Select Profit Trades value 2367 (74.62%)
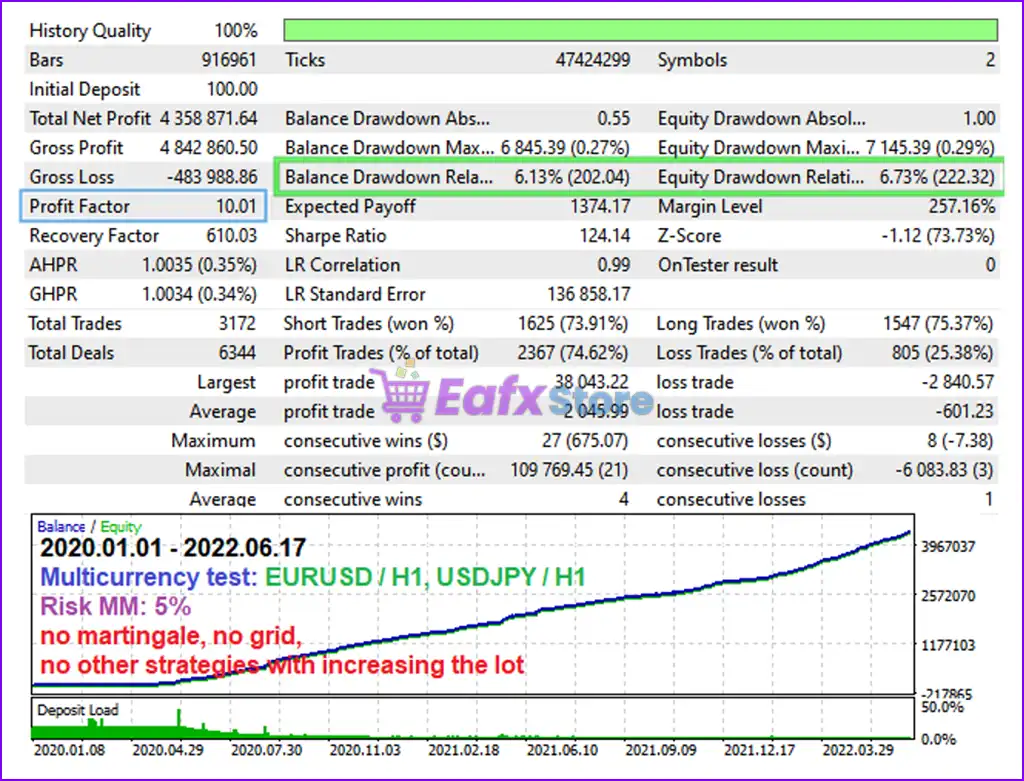This screenshot has width=1024, height=781. pos(573,353)
